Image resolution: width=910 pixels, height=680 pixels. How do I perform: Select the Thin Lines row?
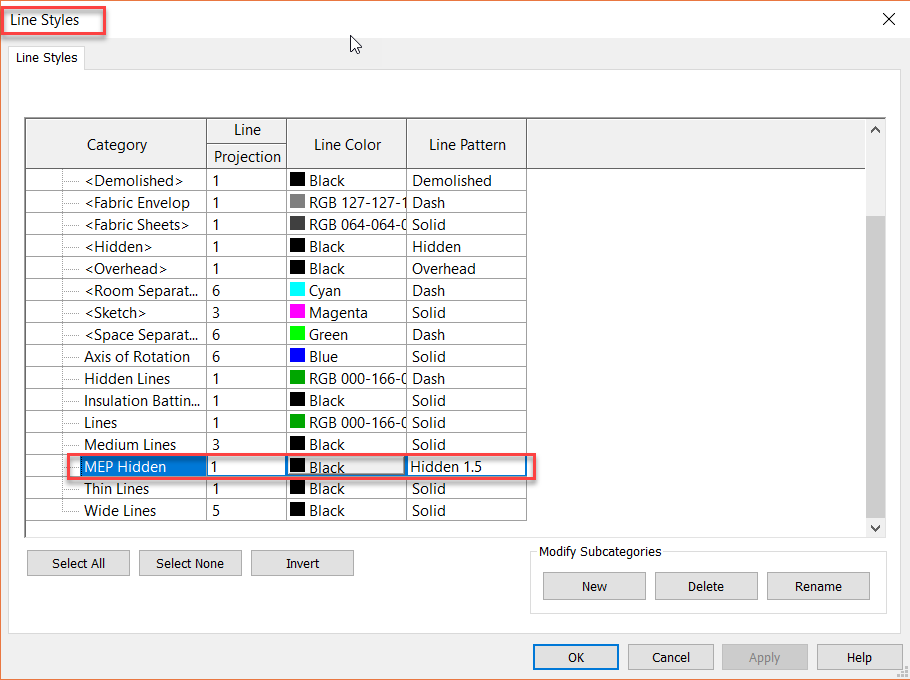click(117, 489)
